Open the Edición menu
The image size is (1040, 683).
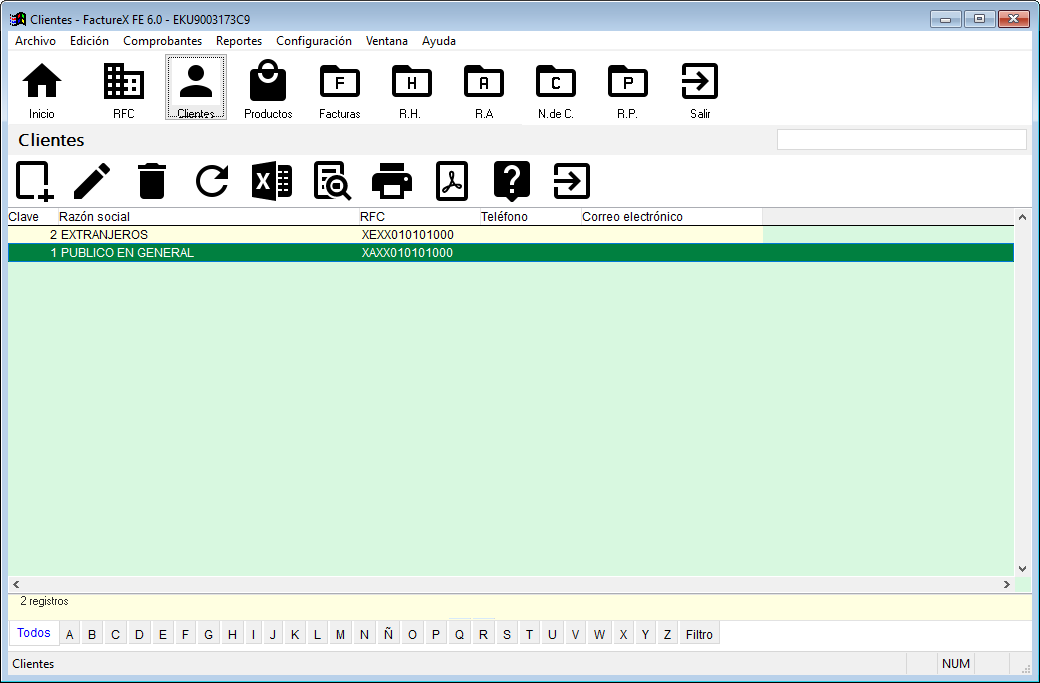90,41
